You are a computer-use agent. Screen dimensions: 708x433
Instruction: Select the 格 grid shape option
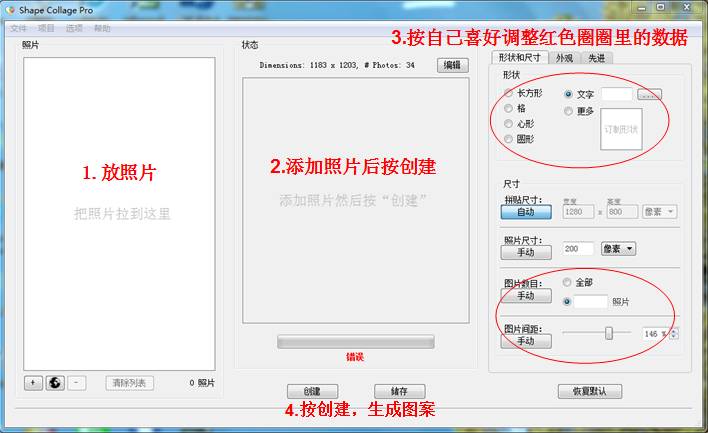pyautogui.click(x=509, y=108)
